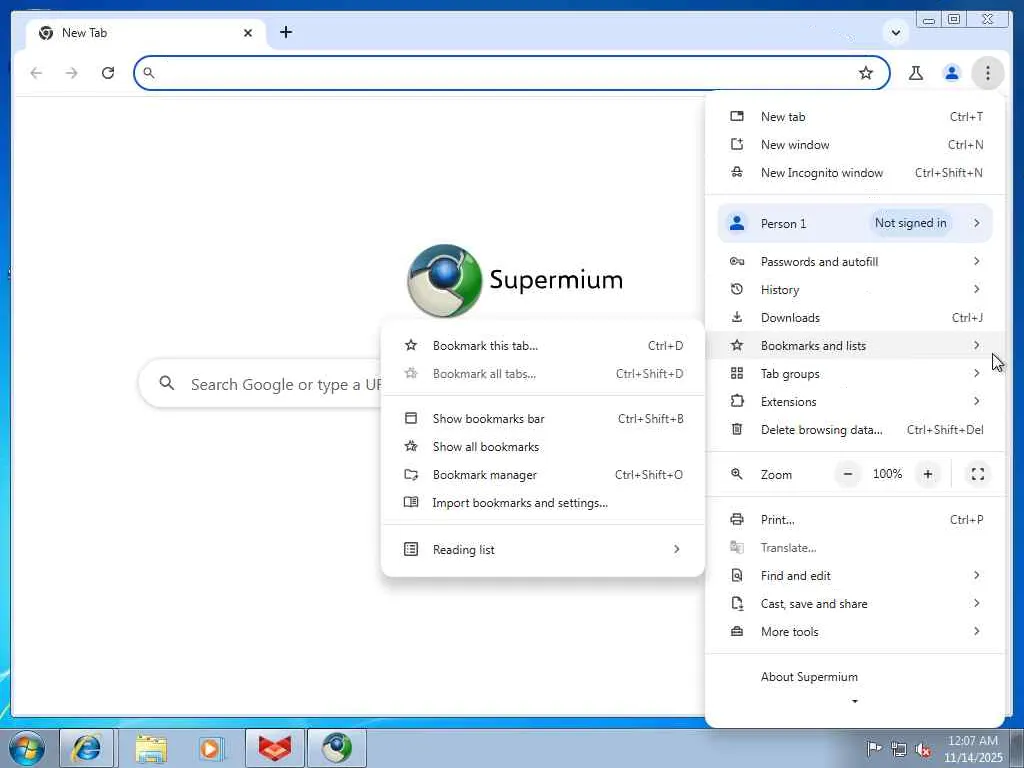This screenshot has width=1024, height=768.
Task: Open Windows Media Player taskbar icon
Action: coord(210,748)
